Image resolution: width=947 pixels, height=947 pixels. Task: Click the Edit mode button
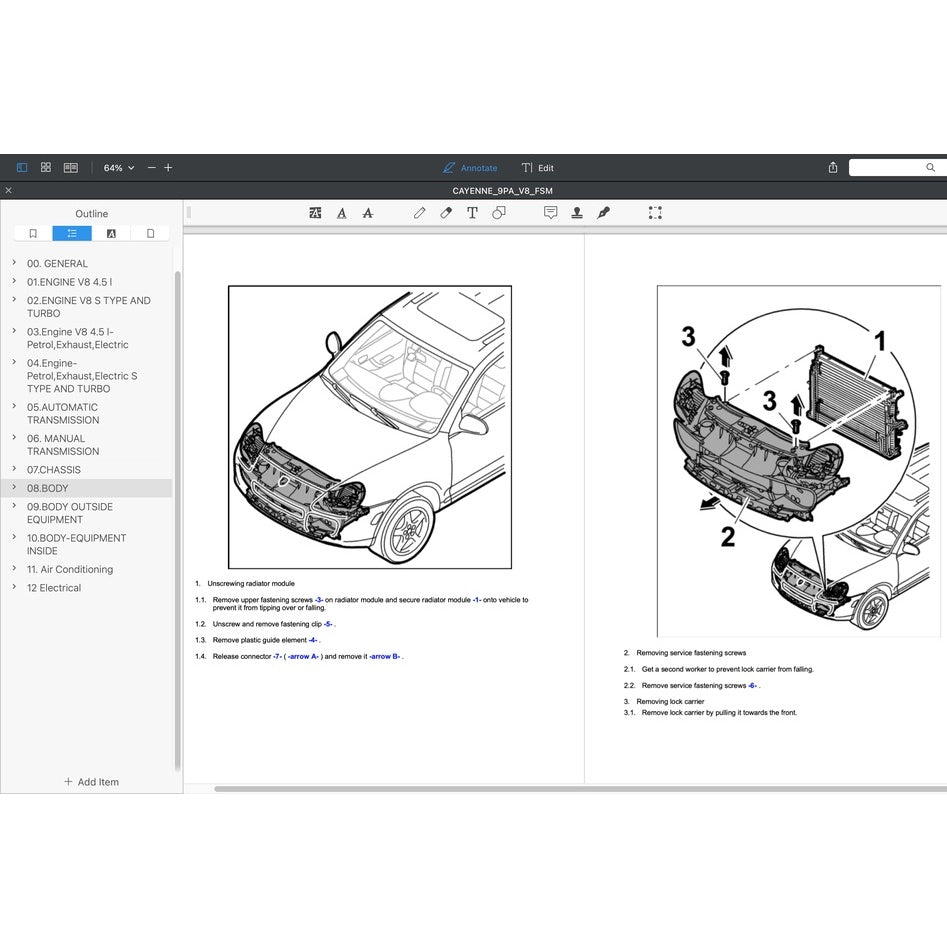click(538, 168)
